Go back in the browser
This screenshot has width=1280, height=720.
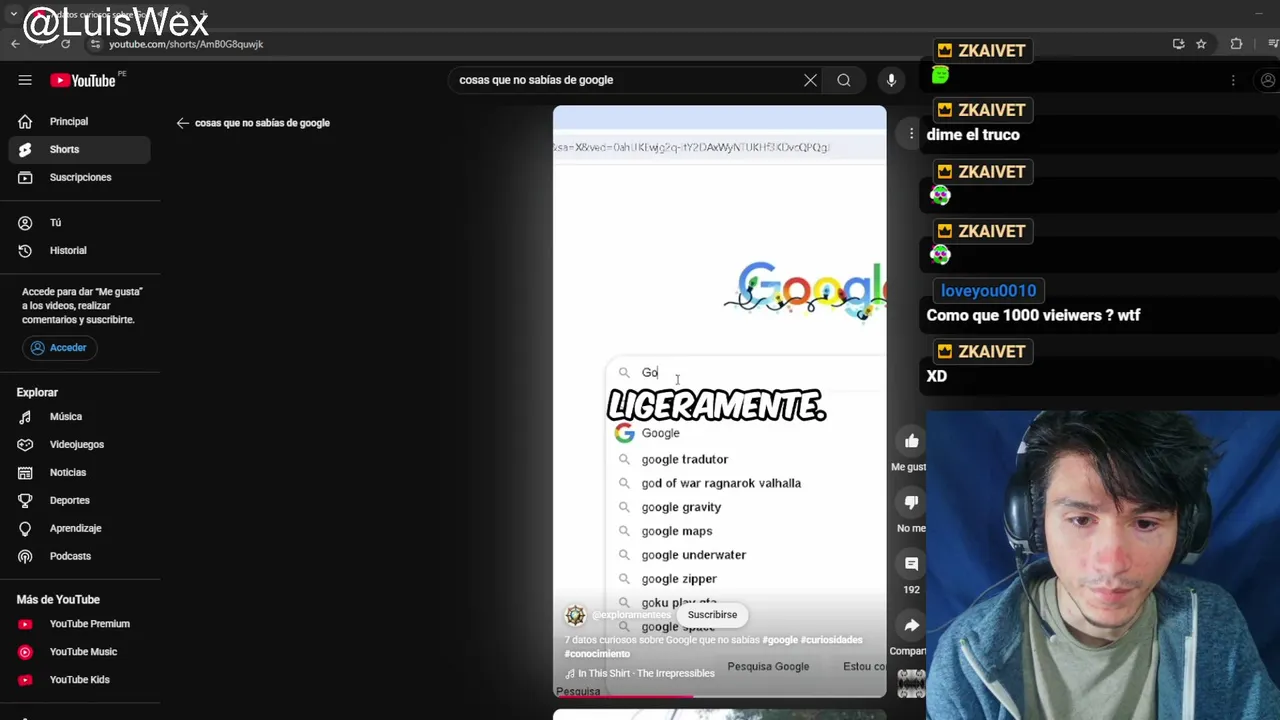pos(15,44)
